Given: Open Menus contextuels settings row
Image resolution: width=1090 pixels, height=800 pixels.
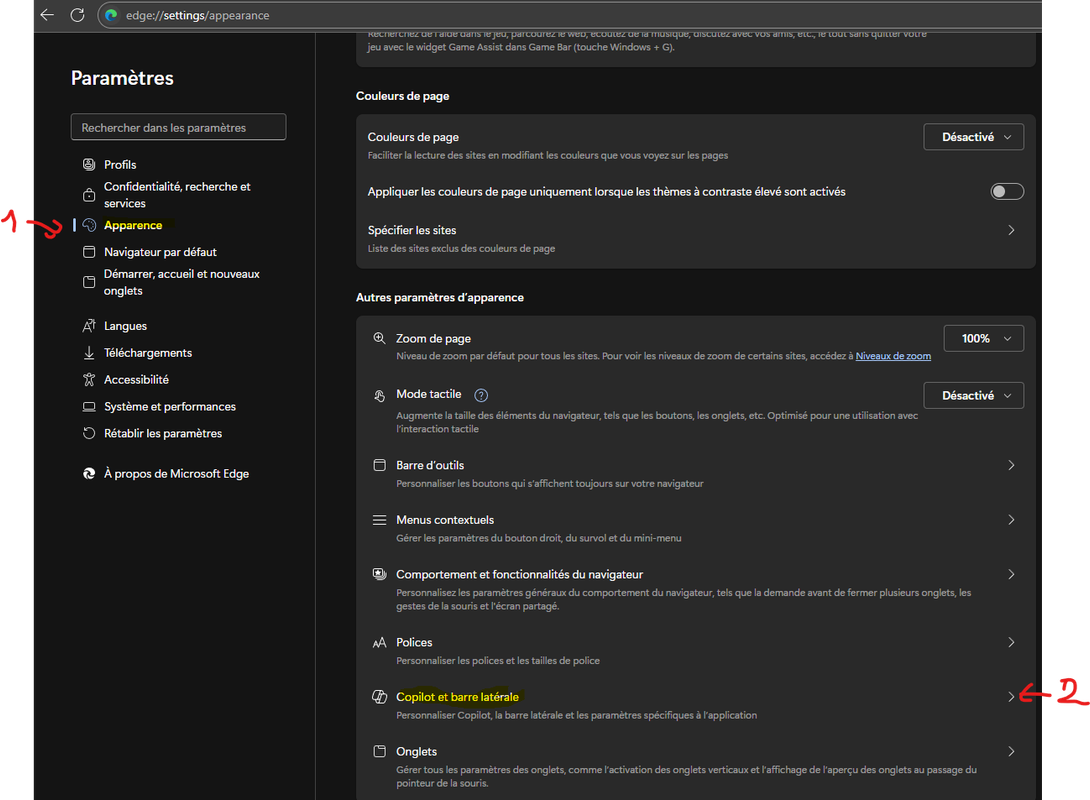Looking at the screenshot, I should coord(696,528).
